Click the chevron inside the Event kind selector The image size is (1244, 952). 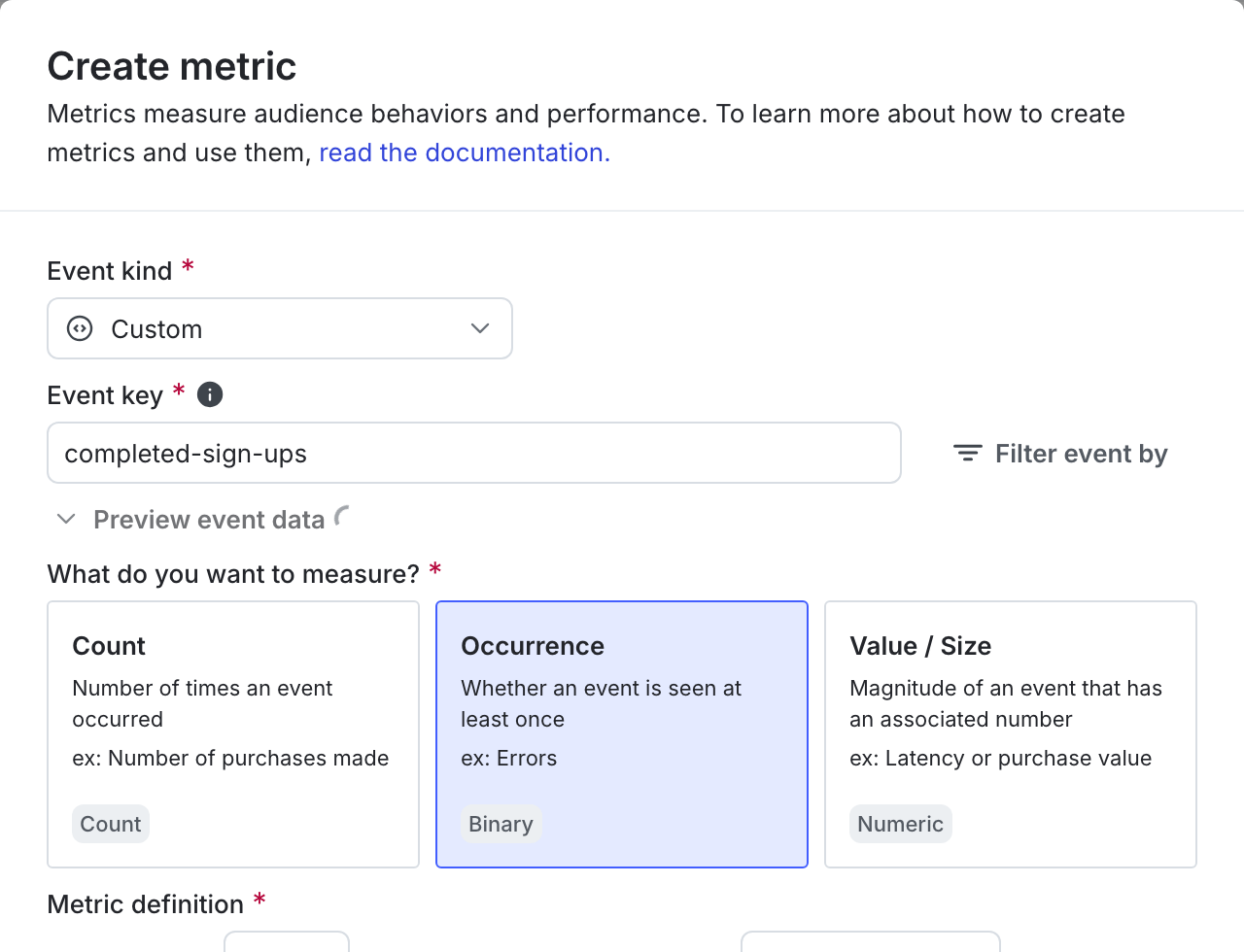[479, 328]
